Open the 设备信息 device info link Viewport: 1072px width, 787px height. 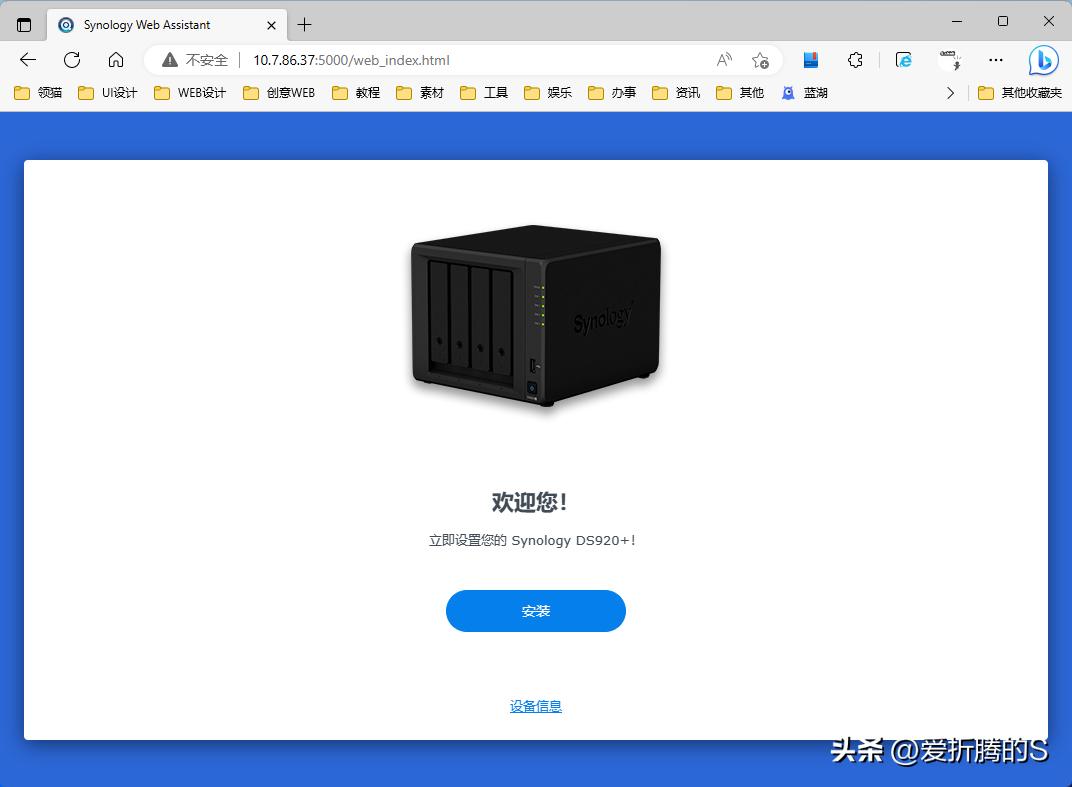(535, 705)
